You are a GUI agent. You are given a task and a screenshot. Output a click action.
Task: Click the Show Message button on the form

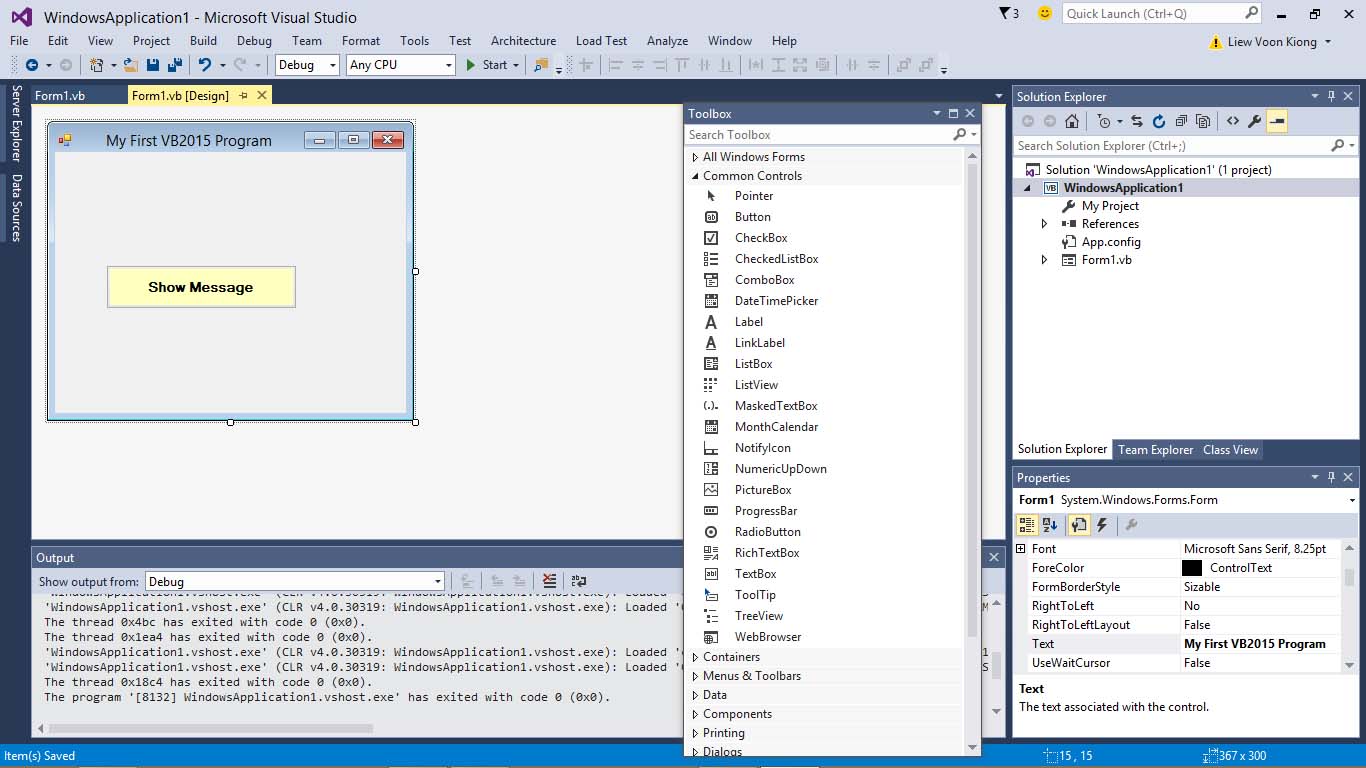coord(201,287)
